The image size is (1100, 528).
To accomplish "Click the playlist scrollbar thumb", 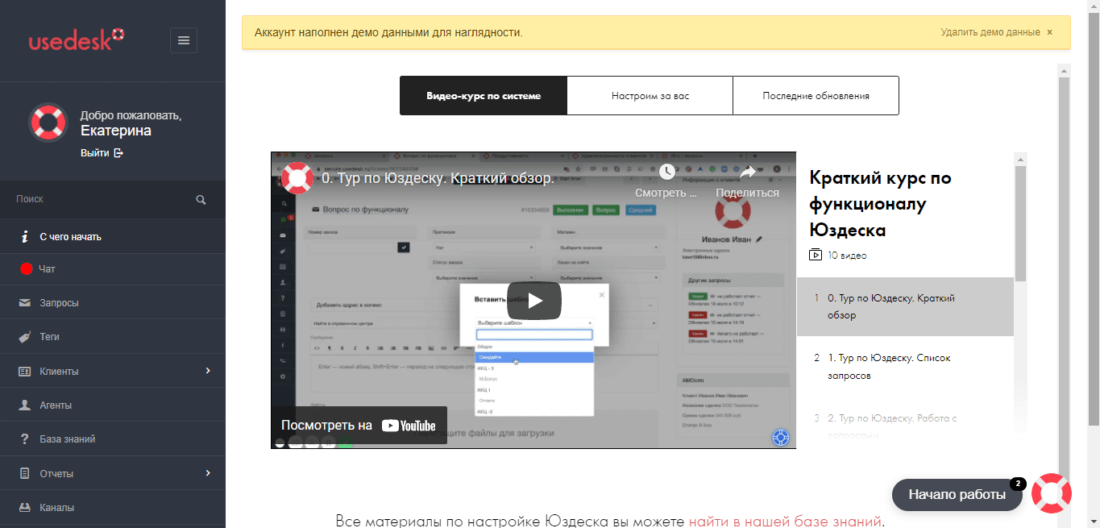I will pos(1020,222).
